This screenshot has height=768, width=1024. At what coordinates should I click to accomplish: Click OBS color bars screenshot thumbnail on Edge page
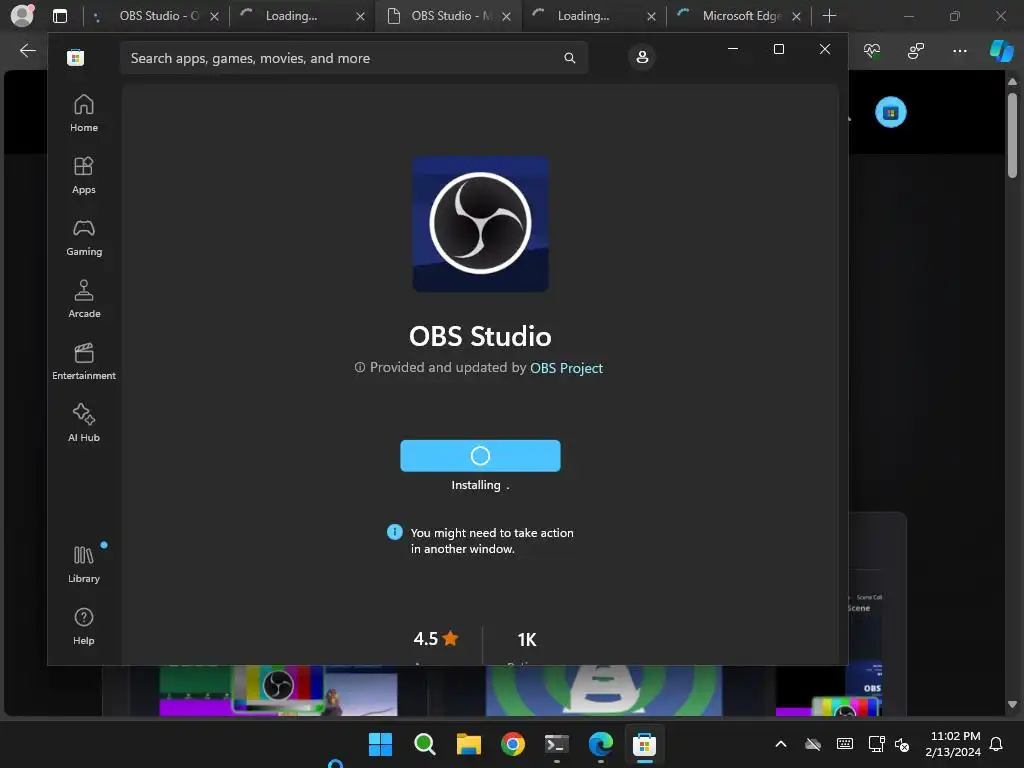278,690
